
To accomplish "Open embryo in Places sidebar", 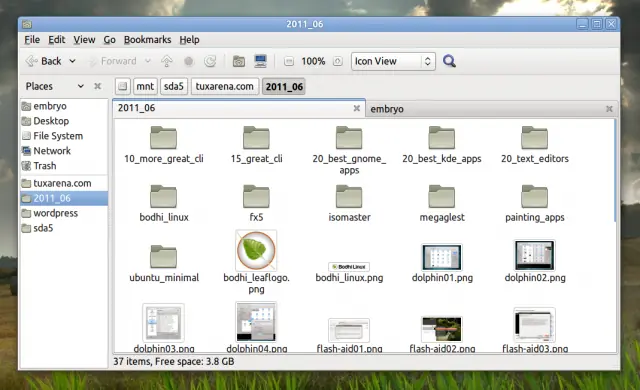I will pos(64,106).
